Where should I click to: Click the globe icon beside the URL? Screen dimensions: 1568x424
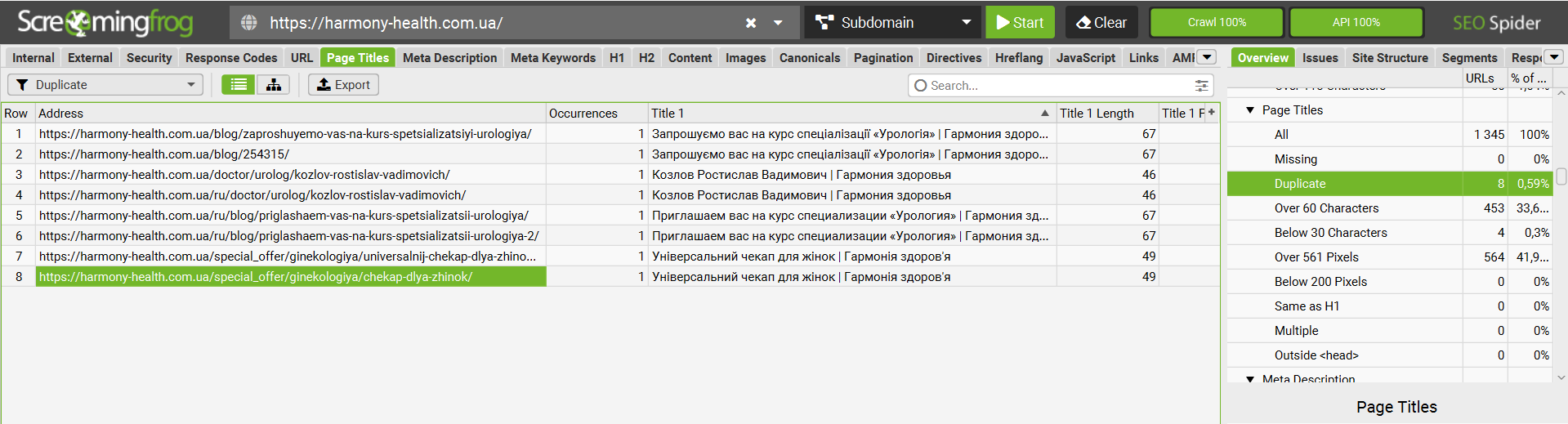249,23
